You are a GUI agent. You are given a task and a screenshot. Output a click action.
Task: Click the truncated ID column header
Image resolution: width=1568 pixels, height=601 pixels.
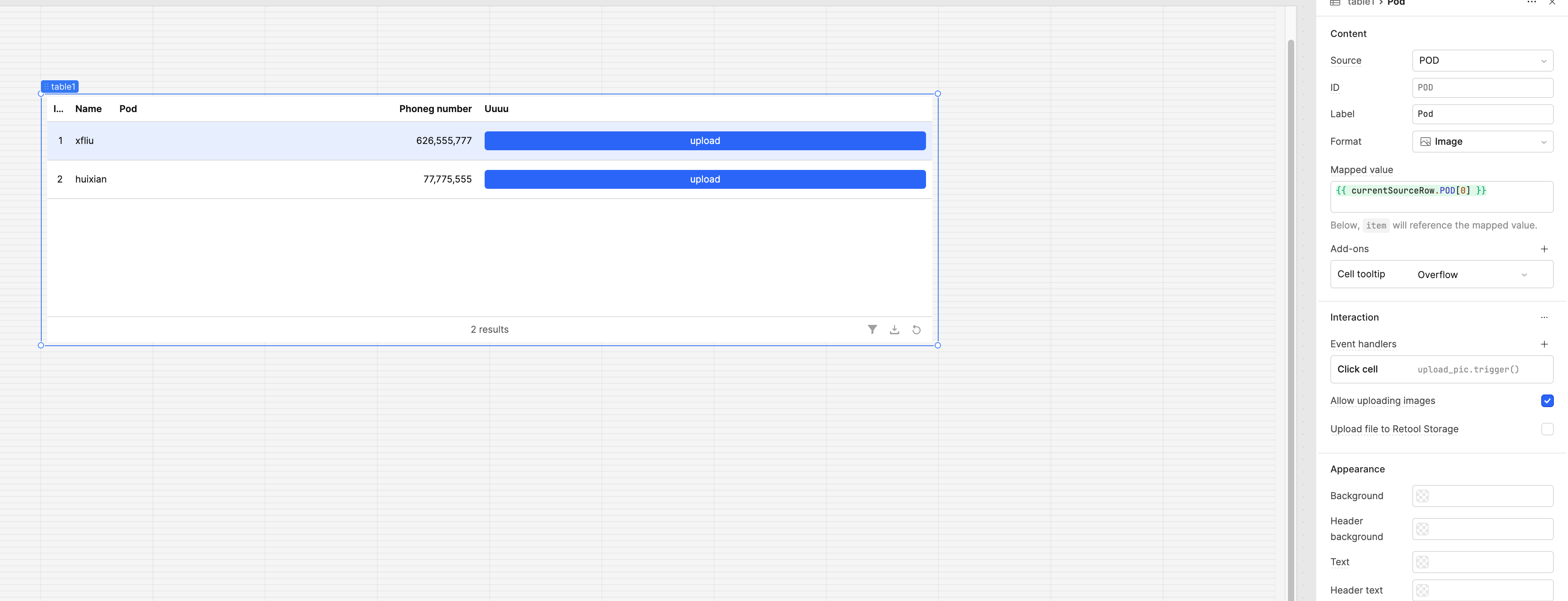point(59,109)
